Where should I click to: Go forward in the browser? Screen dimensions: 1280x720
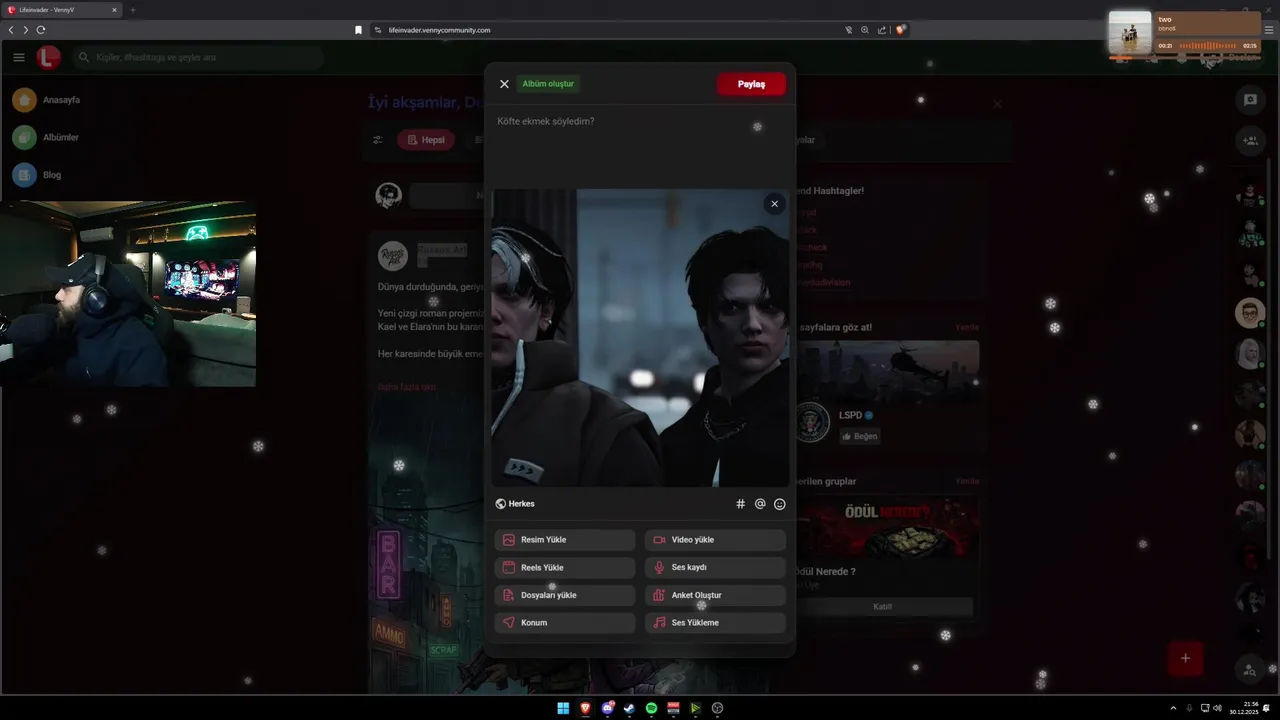(x=26, y=30)
